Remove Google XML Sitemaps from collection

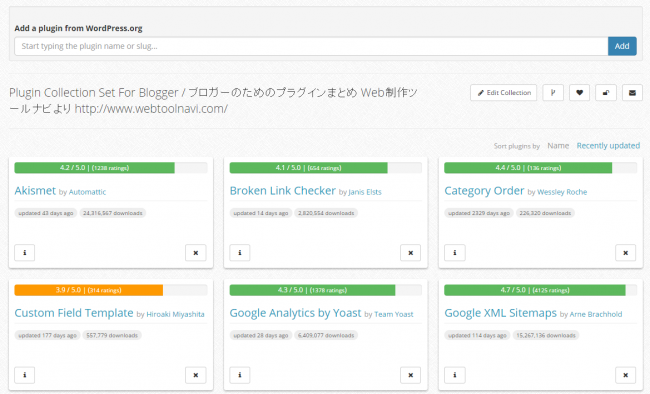click(626, 375)
